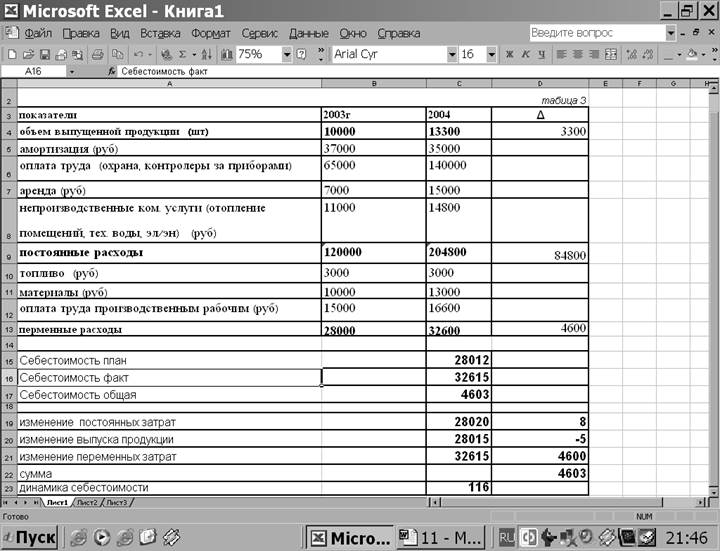This screenshot has width=720, height=551.
Task: Open the font size 16 dropdown
Action: [492, 54]
